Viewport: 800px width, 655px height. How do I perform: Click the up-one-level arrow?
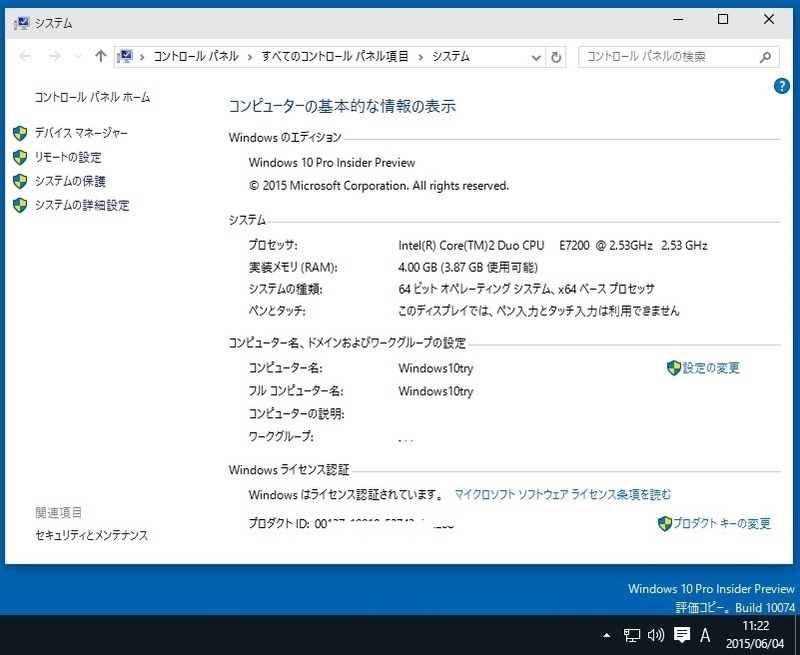101,56
